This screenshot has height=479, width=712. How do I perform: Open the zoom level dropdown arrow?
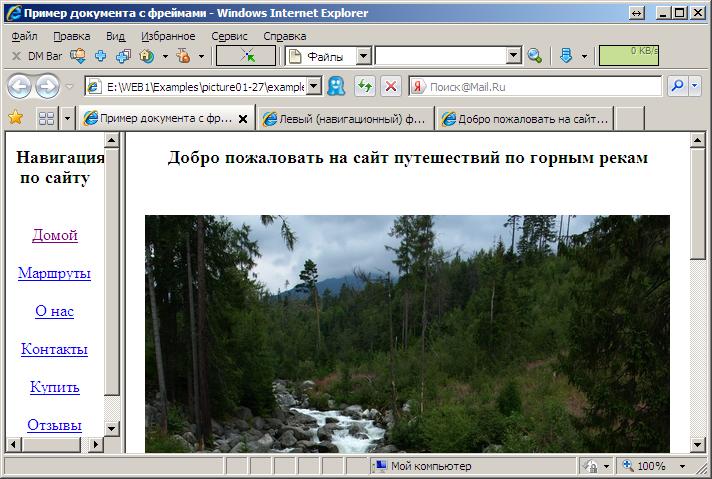click(682, 466)
